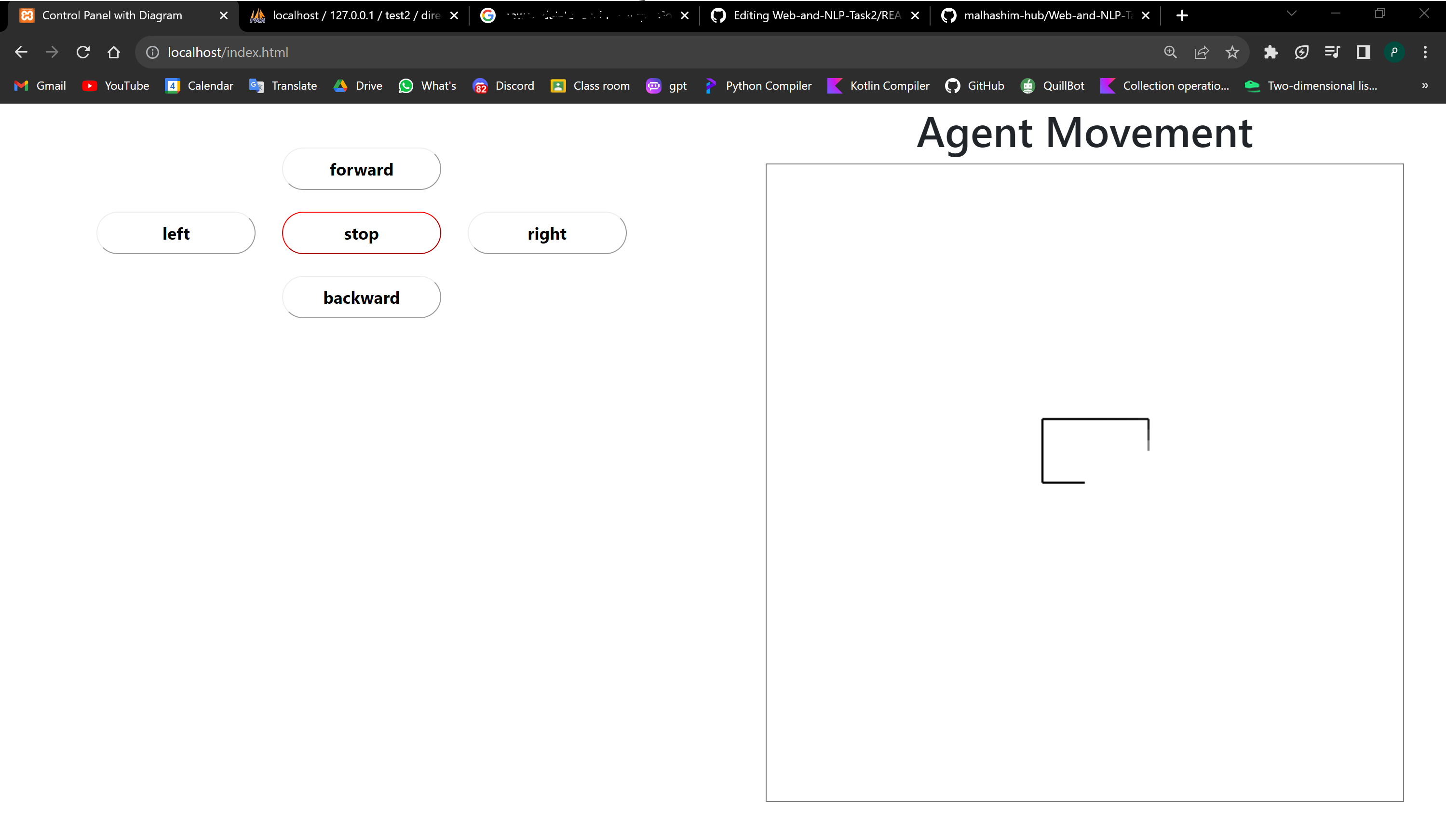Open the hidden bookmarks overflow chevron

pos(1424,85)
